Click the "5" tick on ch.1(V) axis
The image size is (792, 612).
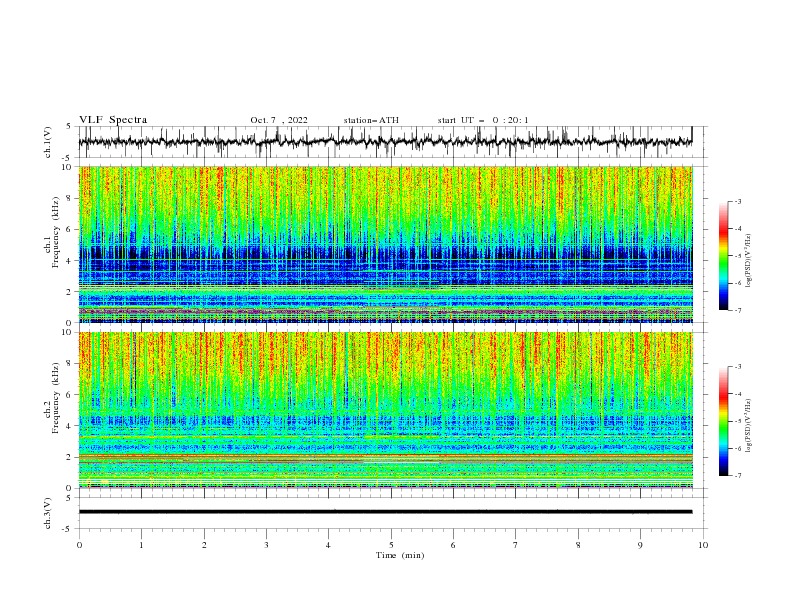point(69,127)
